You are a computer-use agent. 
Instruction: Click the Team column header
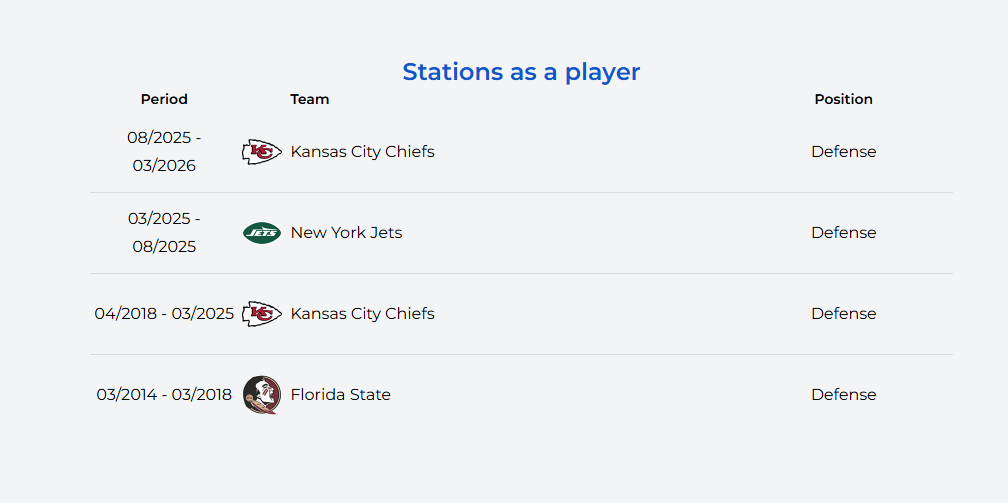coord(310,99)
